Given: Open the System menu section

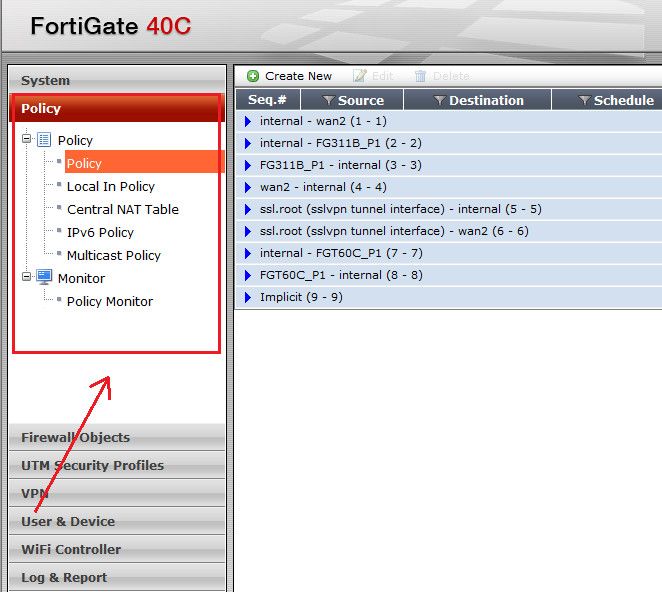Looking at the screenshot, I should point(117,80).
